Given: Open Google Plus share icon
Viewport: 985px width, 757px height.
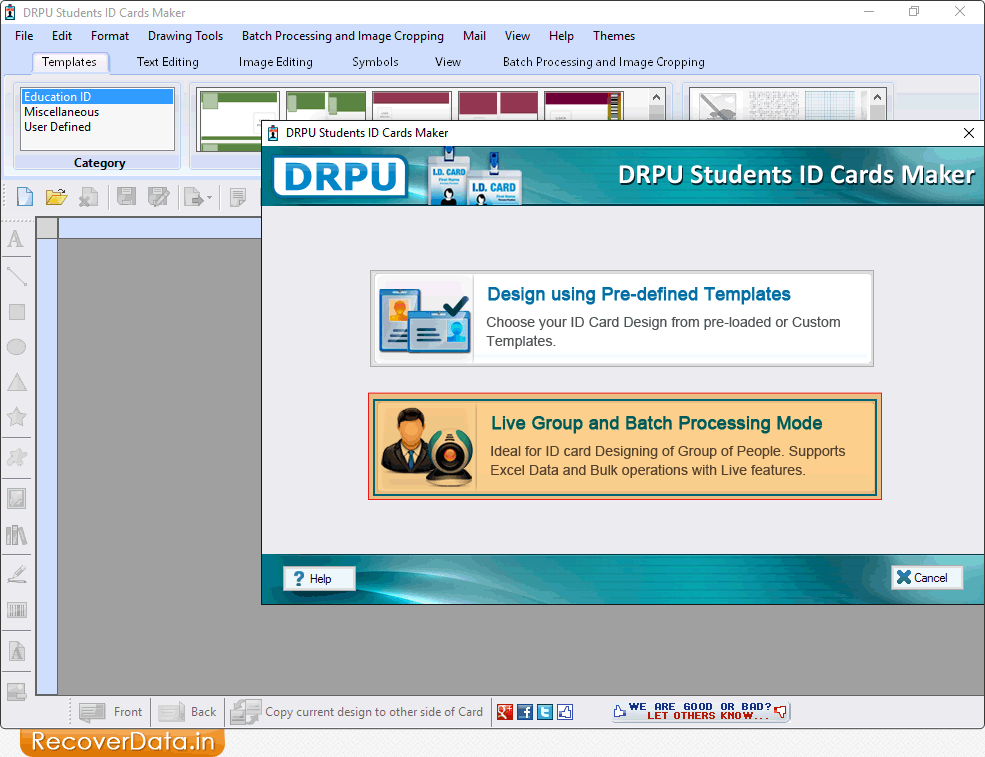Looking at the screenshot, I should (x=505, y=712).
